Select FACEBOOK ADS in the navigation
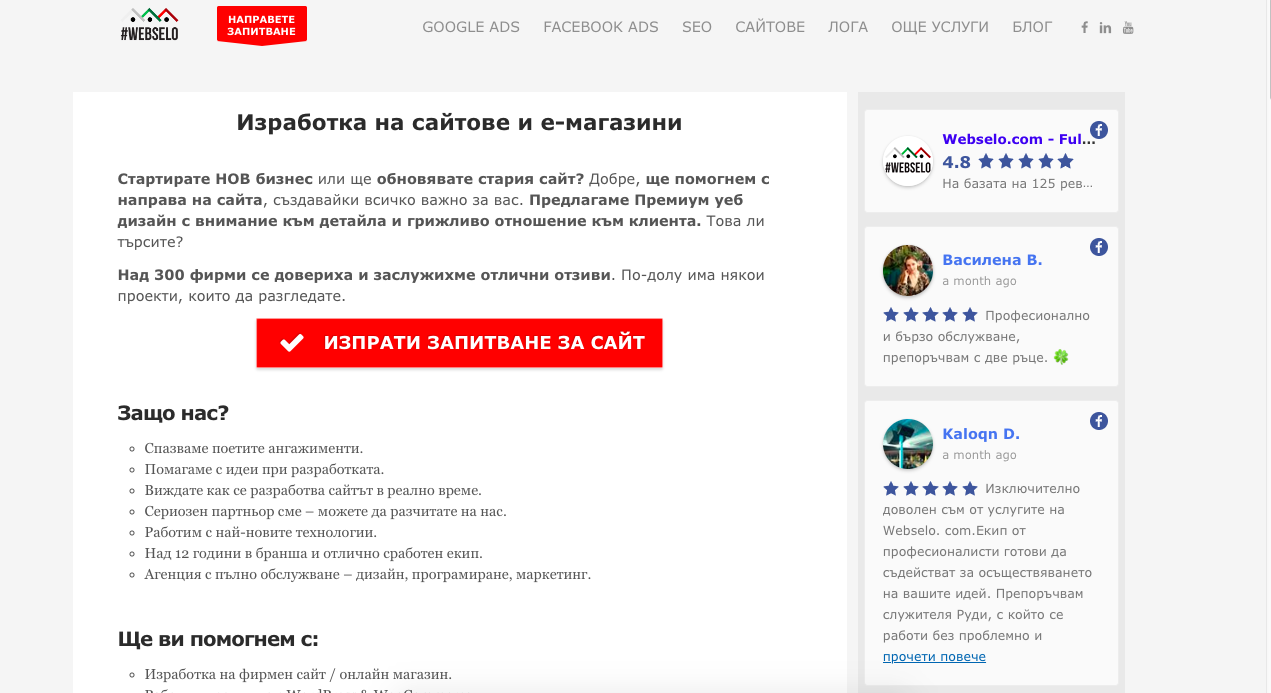The width and height of the screenshot is (1271, 693). point(601,27)
